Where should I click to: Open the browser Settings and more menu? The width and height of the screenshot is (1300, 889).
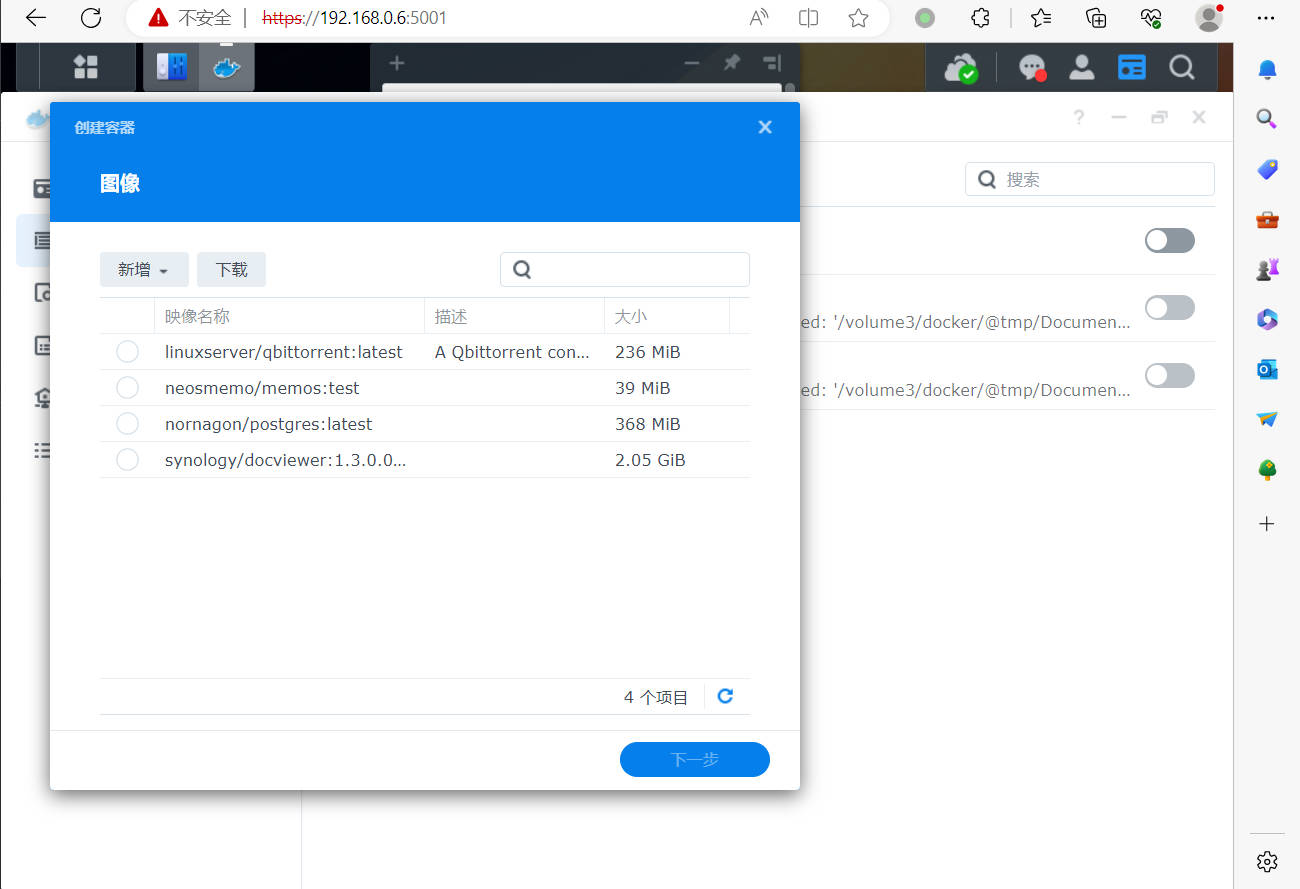1266,18
